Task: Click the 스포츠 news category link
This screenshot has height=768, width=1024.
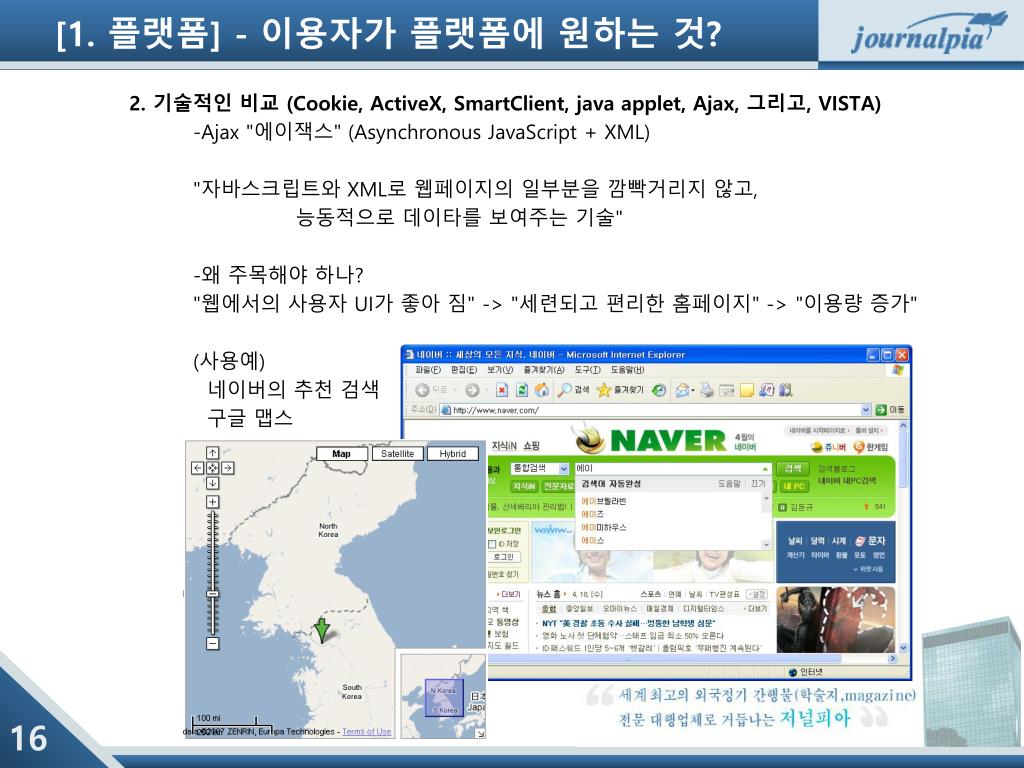Action: pyautogui.click(x=650, y=594)
